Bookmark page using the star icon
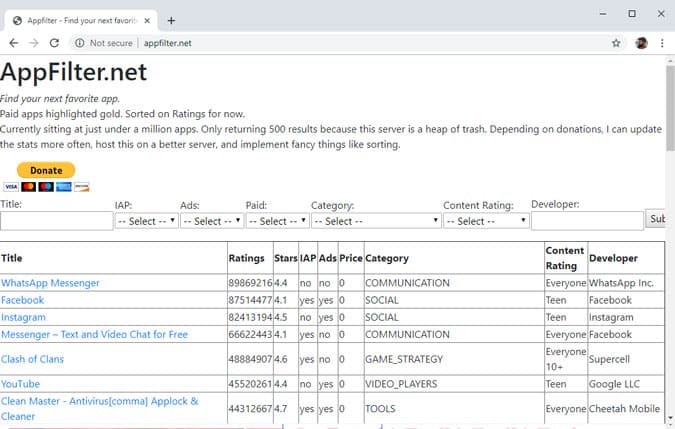Viewport: 675px width, 429px height. coord(616,43)
